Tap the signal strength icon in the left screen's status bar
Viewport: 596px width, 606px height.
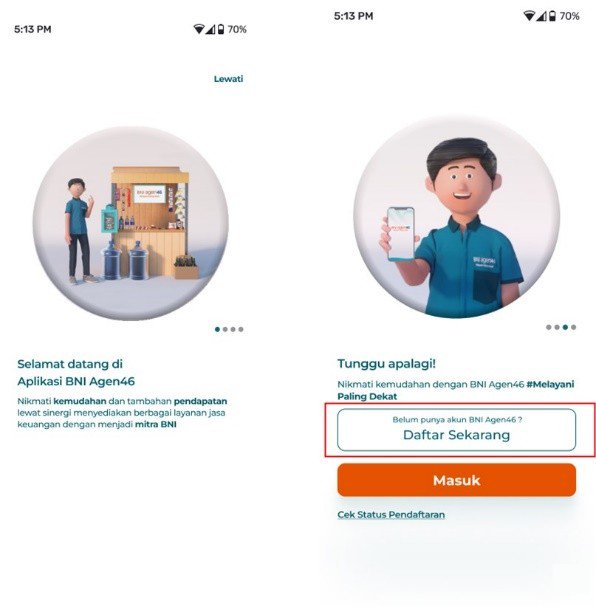[211, 29]
